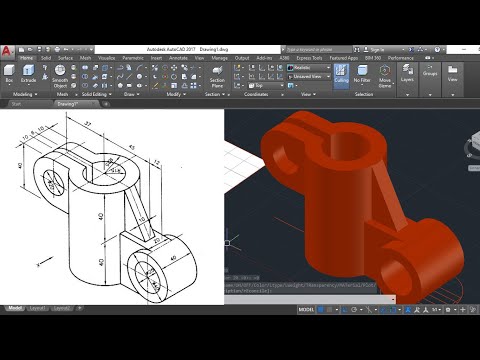The height and width of the screenshot is (360, 480).
Task: Switch to the Visualize ribbon tab
Action: [x=107, y=58]
